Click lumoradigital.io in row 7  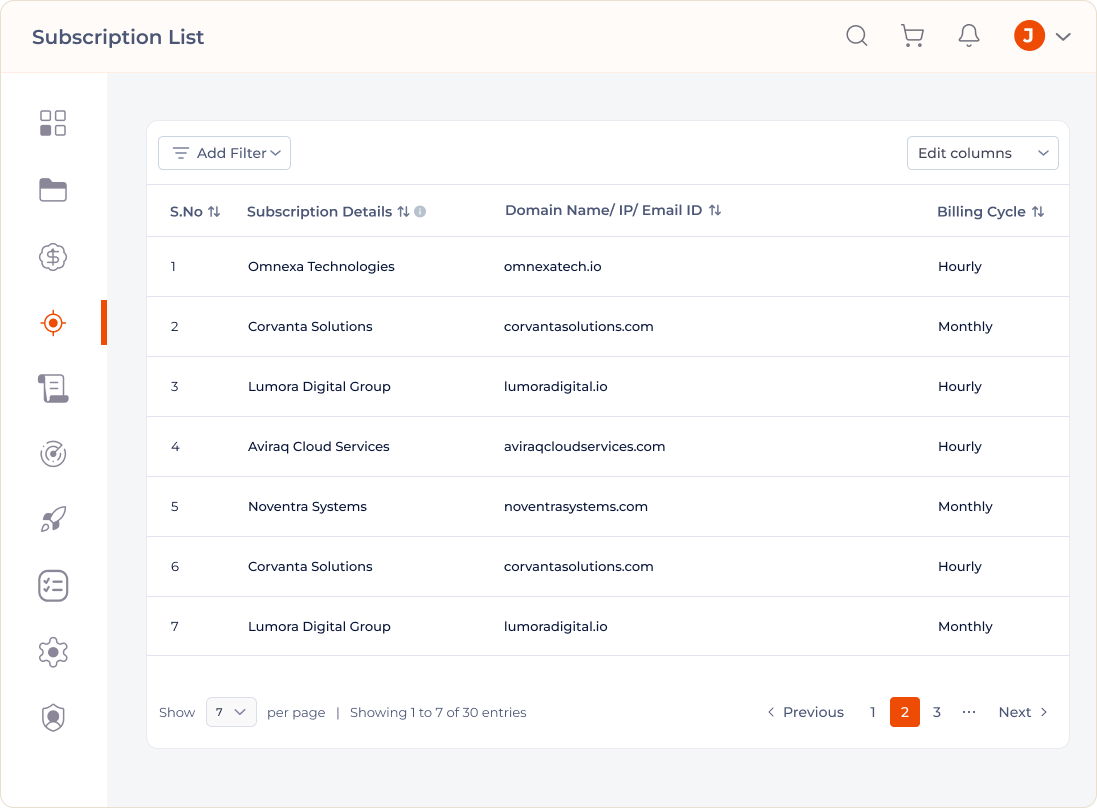coord(555,627)
